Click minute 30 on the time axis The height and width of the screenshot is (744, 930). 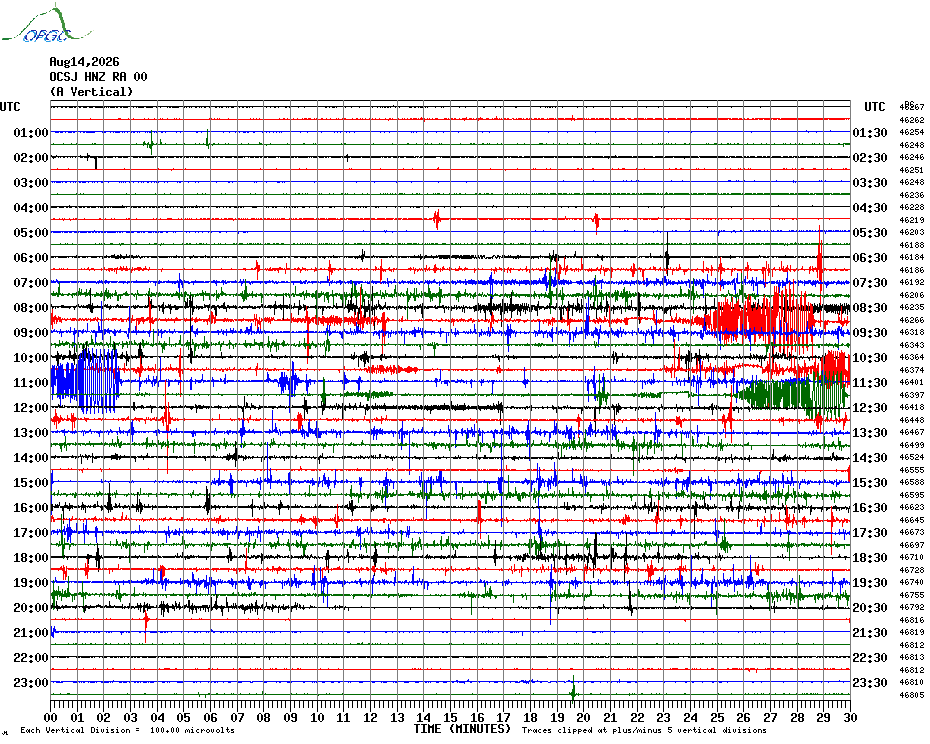(850, 718)
